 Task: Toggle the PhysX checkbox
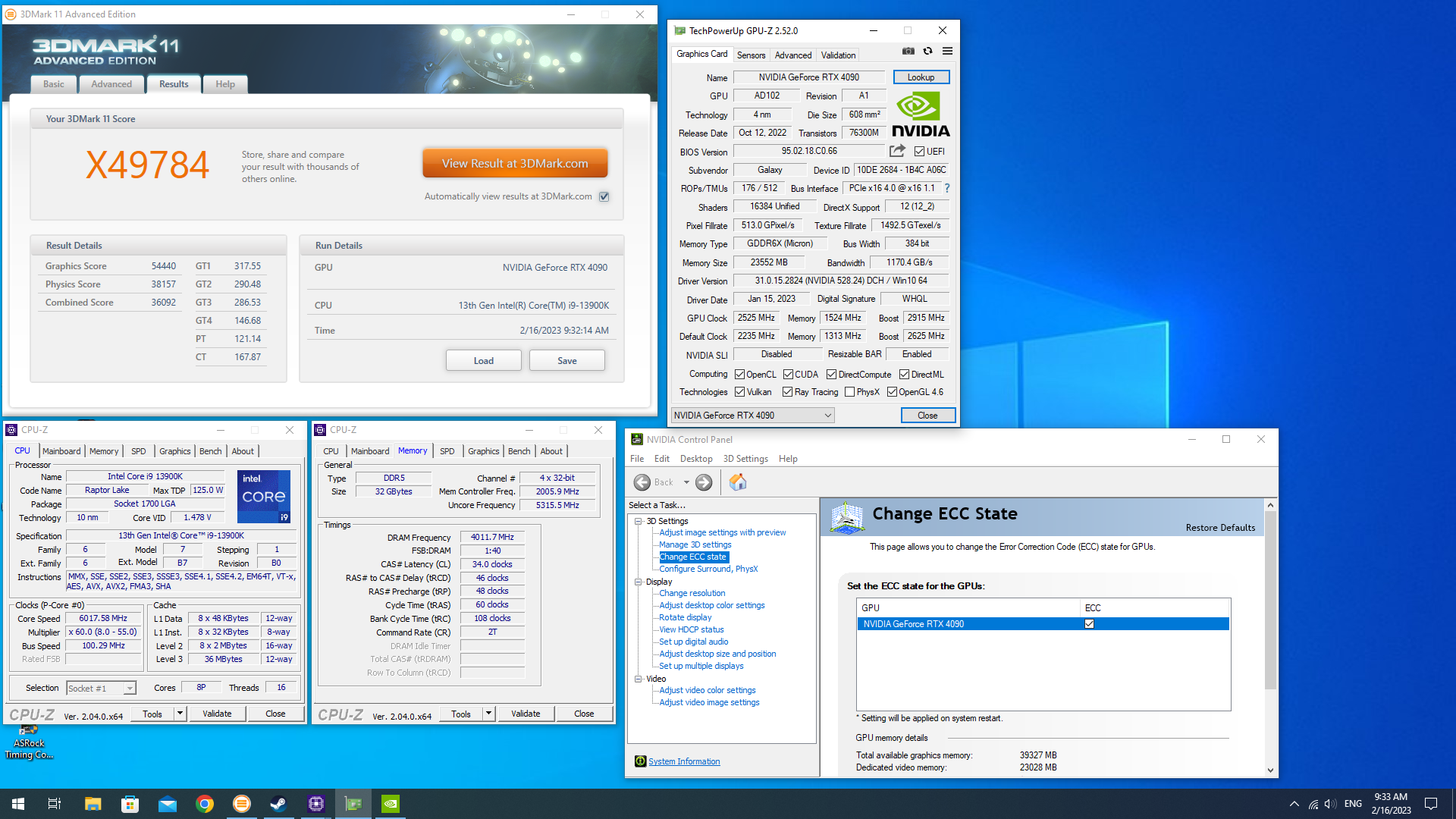point(849,392)
